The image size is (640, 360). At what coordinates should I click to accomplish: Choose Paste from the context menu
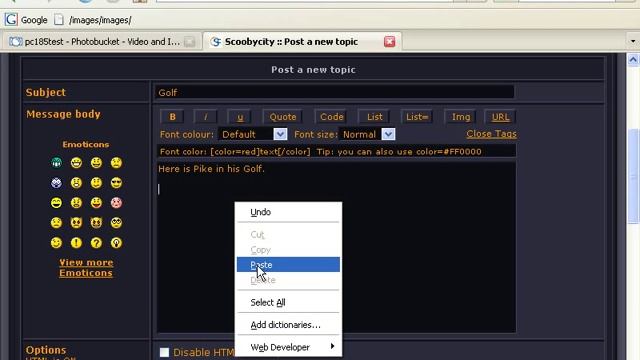click(288, 264)
